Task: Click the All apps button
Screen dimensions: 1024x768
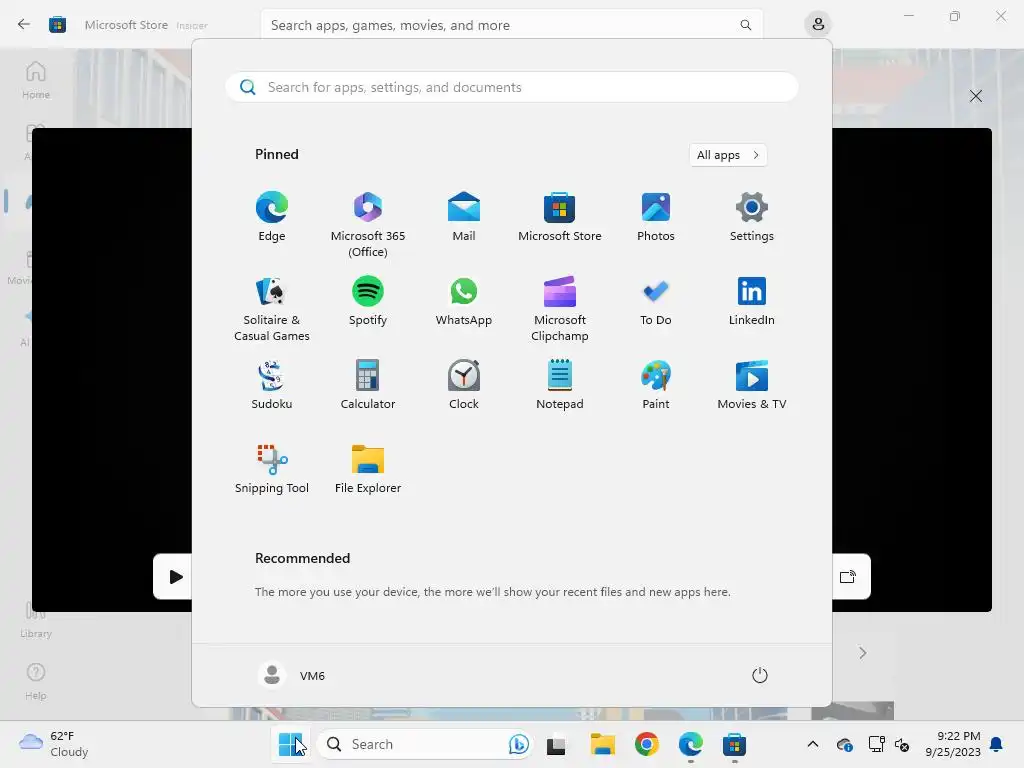Action: (728, 155)
